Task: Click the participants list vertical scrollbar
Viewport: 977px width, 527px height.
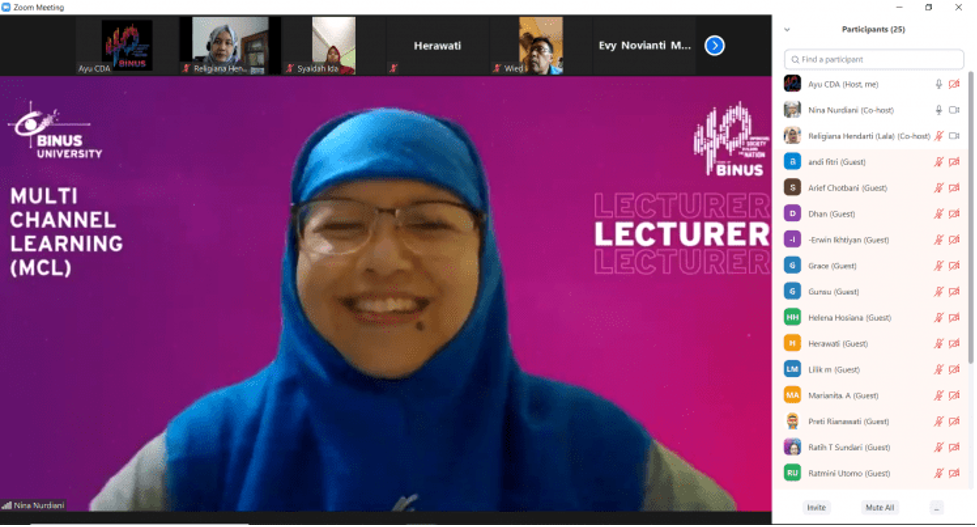Action: pos(970,218)
